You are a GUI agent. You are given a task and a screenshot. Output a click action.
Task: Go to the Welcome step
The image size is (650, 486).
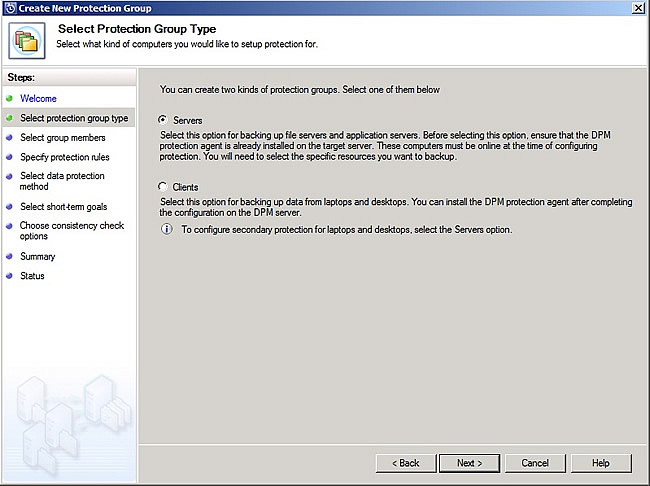(38, 99)
